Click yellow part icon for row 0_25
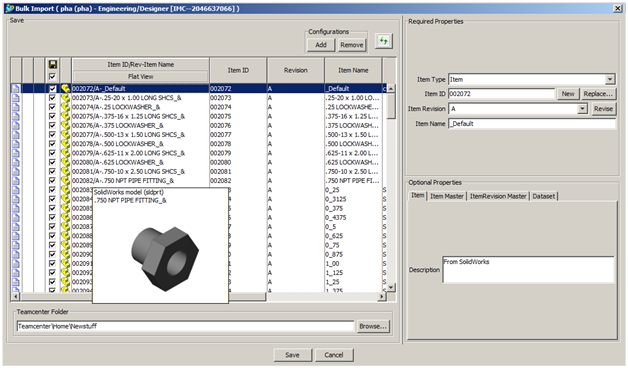This screenshot has height=368, width=628. [65, 190]
